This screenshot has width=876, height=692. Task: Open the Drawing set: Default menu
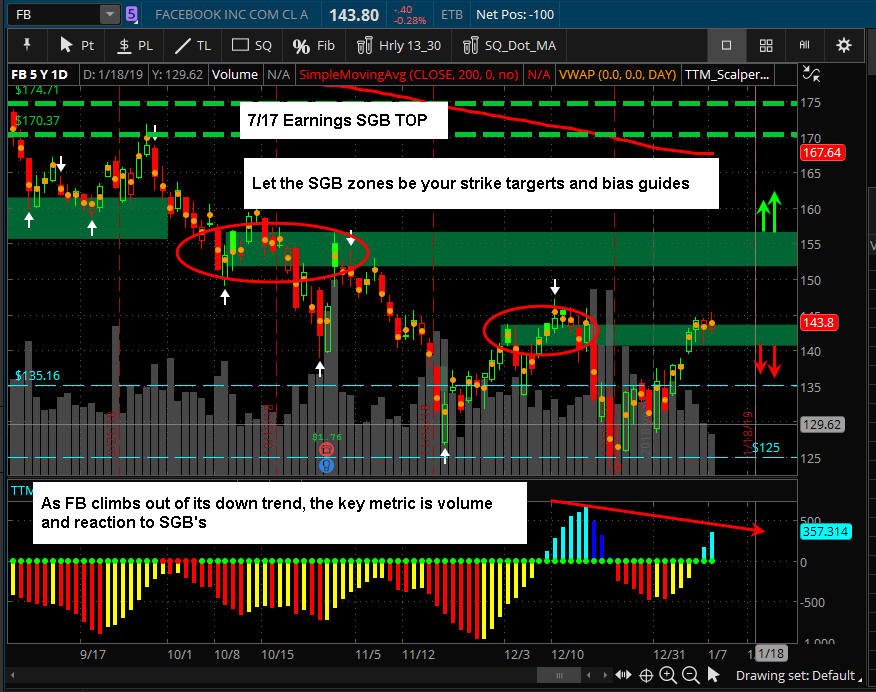point(798,675)
